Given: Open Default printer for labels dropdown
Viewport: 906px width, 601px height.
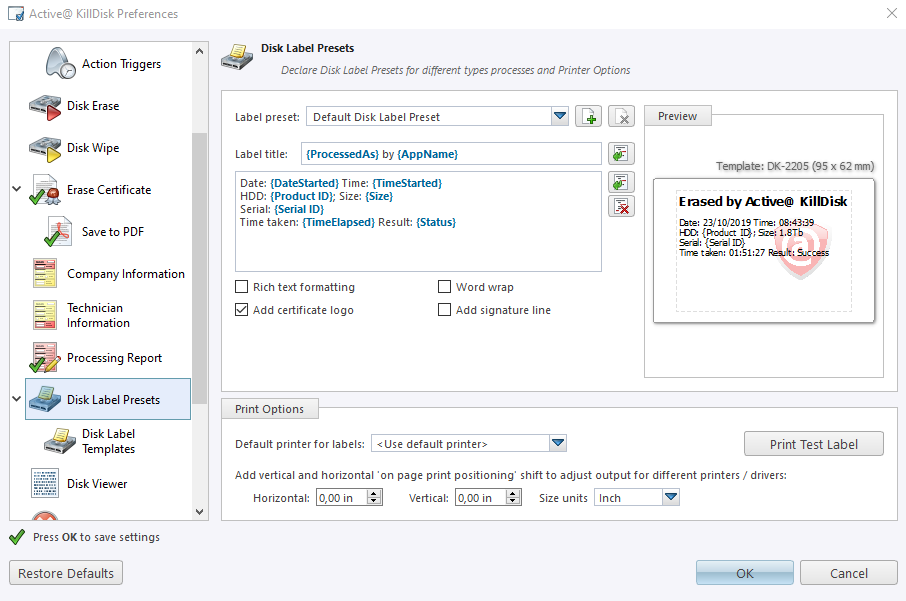Looking at the screenshot, I should point(558,443).
